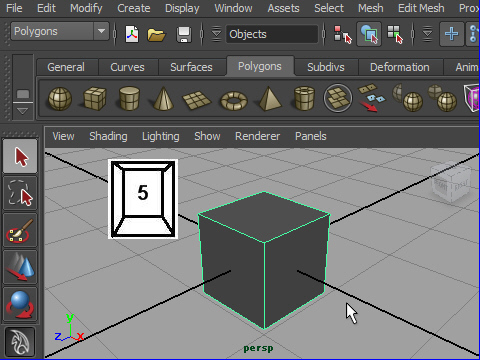Toggle the blue plus selection mask button
This screenshot has height=360, width=480.
point(452,34)
